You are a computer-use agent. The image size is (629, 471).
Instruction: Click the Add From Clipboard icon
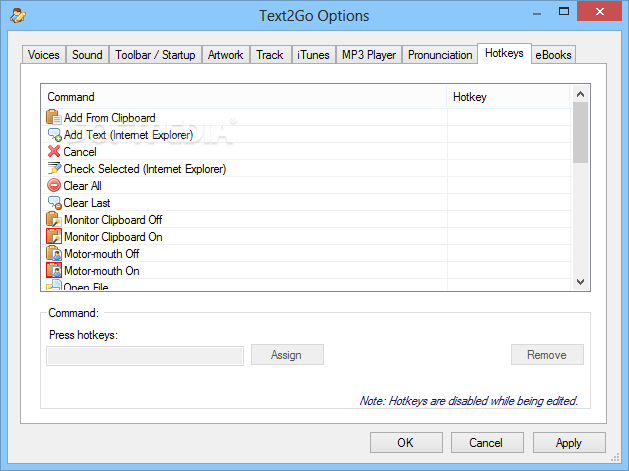[x=54, y=117]
